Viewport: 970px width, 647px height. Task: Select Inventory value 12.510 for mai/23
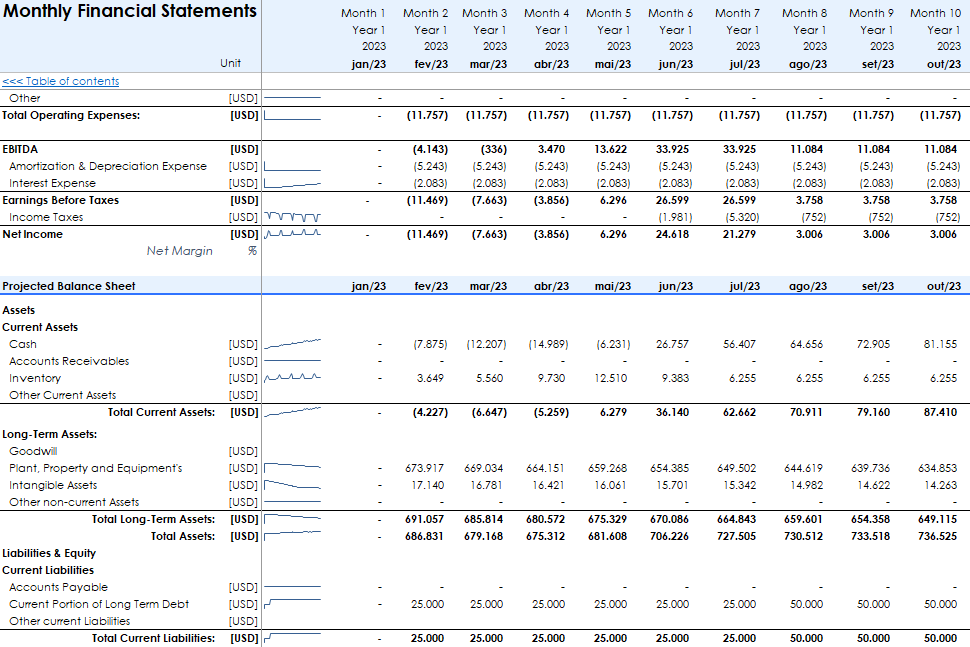610,378
